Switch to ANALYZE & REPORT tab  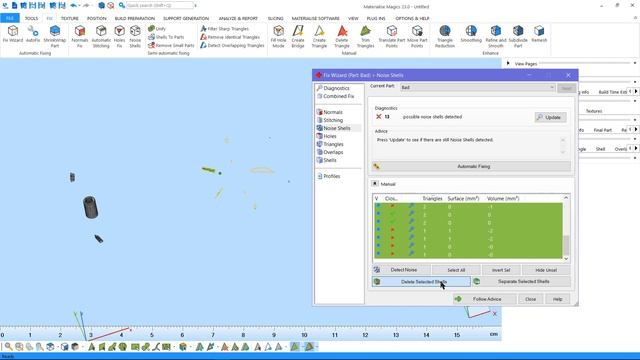238,18
